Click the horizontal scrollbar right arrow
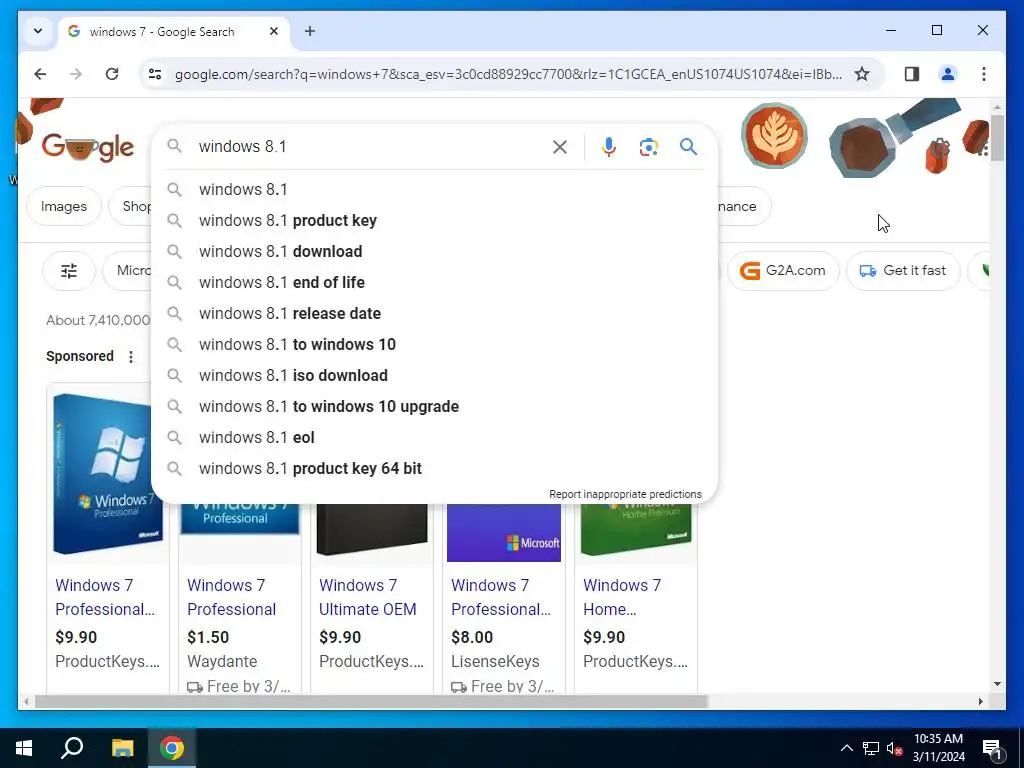1024x768 pixels. coord(980,701)
